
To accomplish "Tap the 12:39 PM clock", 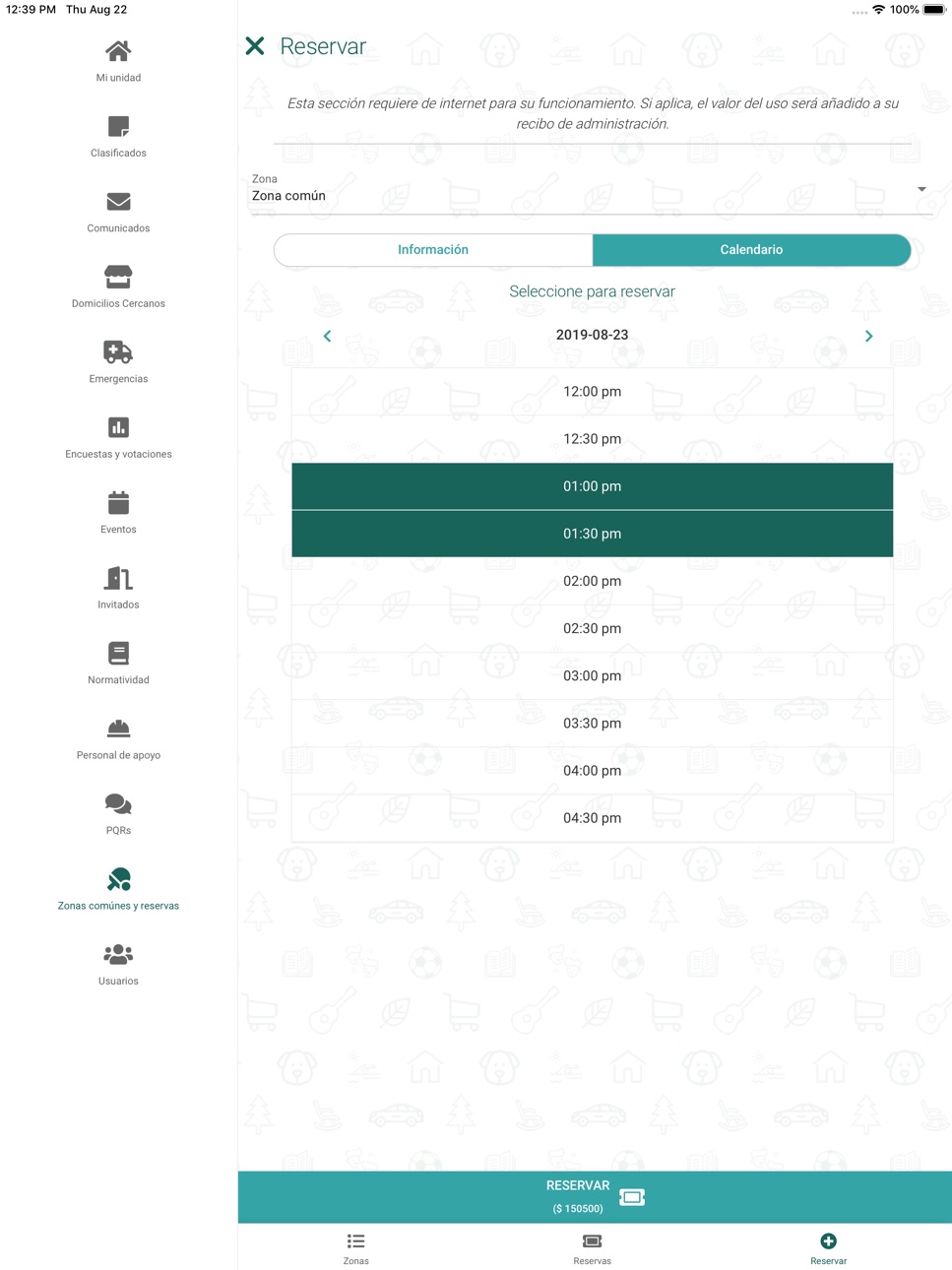I will tap(32, 10).
